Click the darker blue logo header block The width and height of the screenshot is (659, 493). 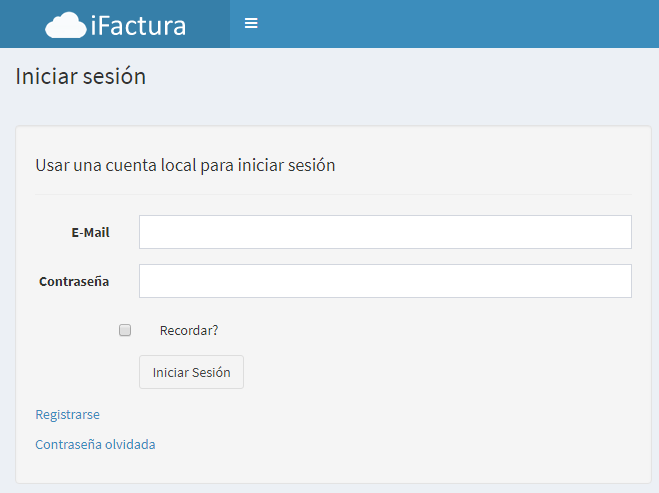115,24
